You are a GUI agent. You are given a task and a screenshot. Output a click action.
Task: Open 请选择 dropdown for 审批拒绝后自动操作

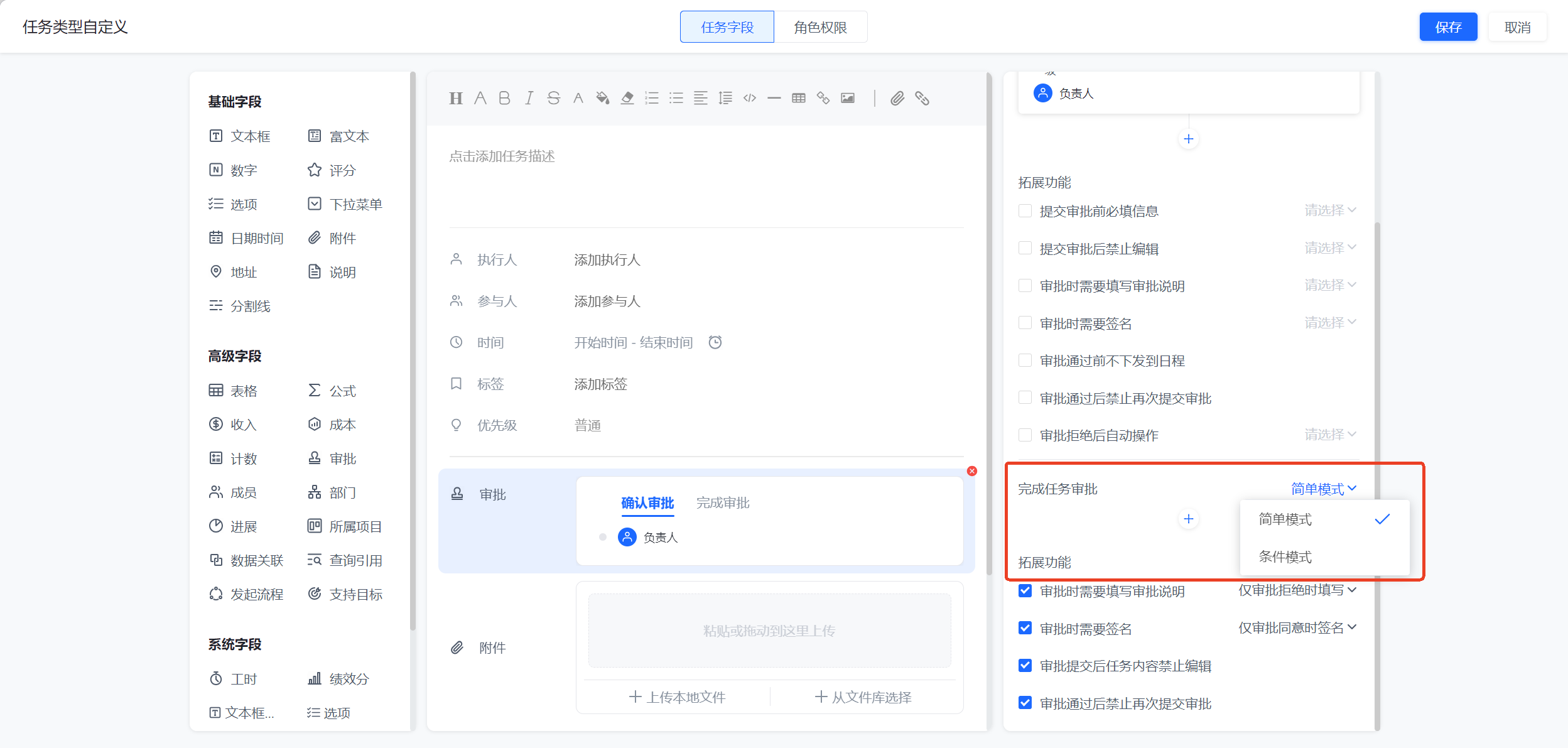click(x=1331, y=435)
